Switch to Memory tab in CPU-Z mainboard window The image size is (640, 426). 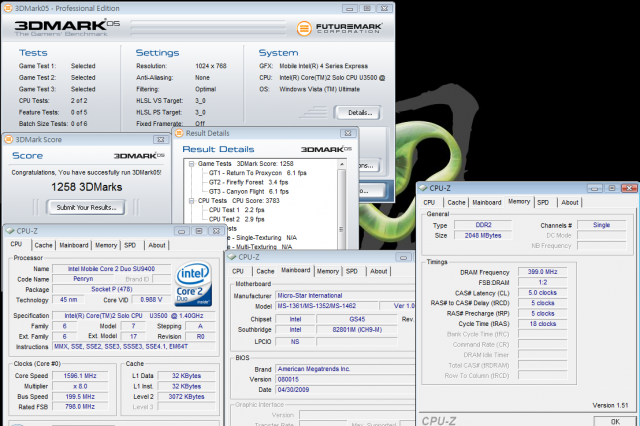pos(328,271)
